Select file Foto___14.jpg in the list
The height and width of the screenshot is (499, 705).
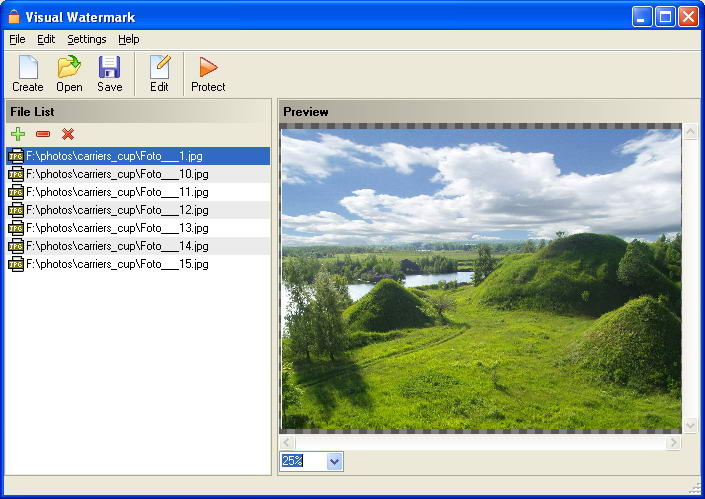tap(138, 246)
